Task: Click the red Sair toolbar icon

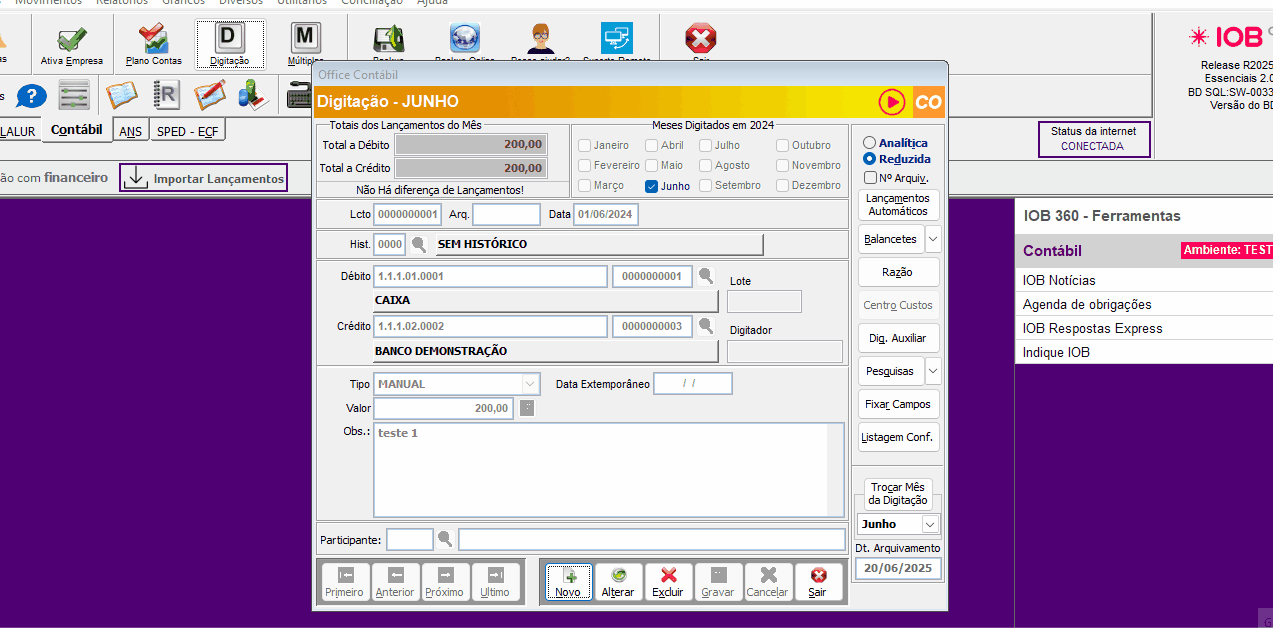Action: 700,42
